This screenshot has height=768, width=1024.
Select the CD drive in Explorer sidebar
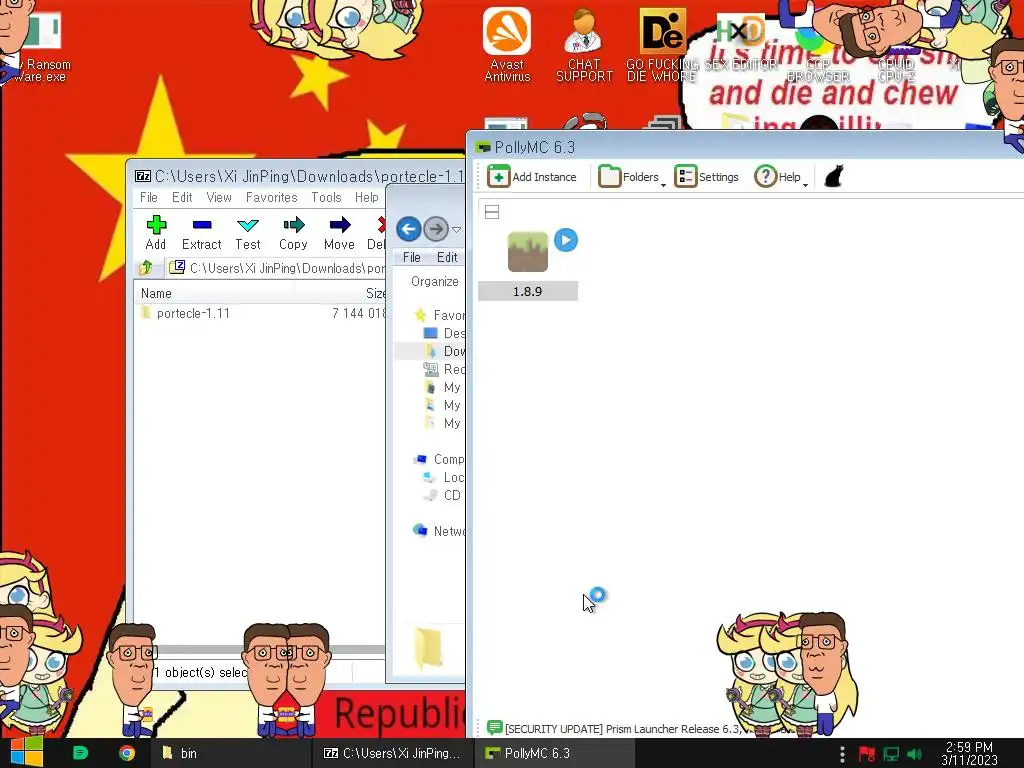coord(444,495)
